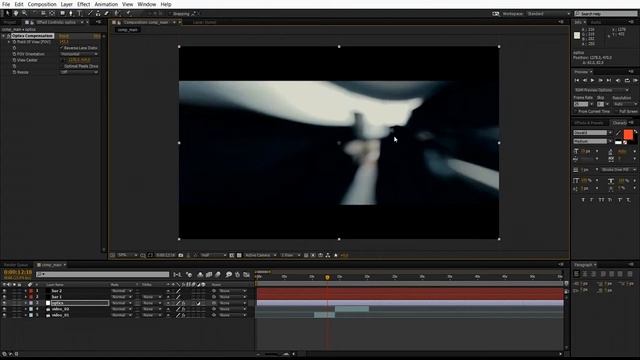Click the timeline layer search field
Screen dimensions: 640x360
tap(102, 275)
